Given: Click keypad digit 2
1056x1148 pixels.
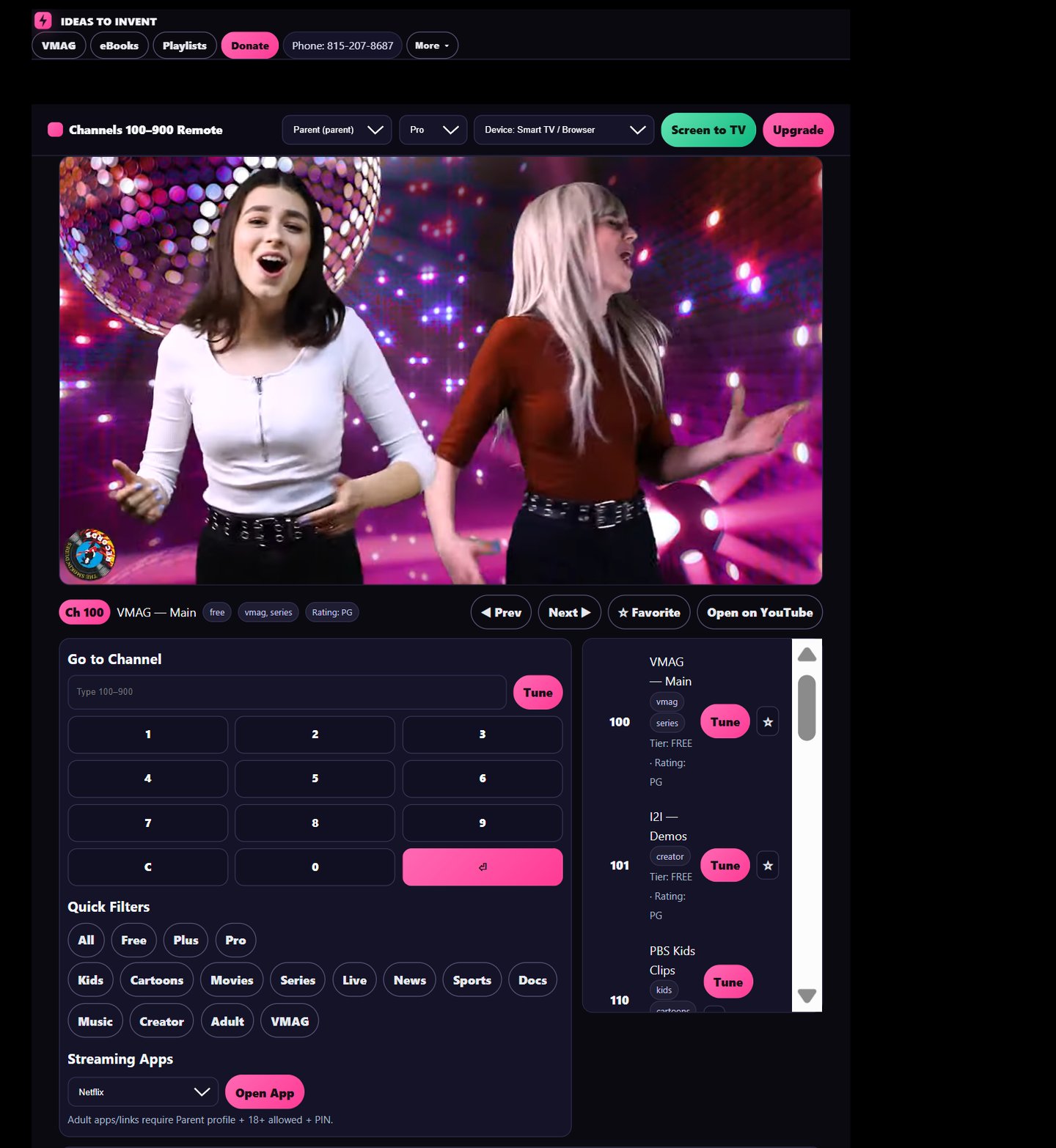Looking at the screenshot, I should [x=315, y=735].
